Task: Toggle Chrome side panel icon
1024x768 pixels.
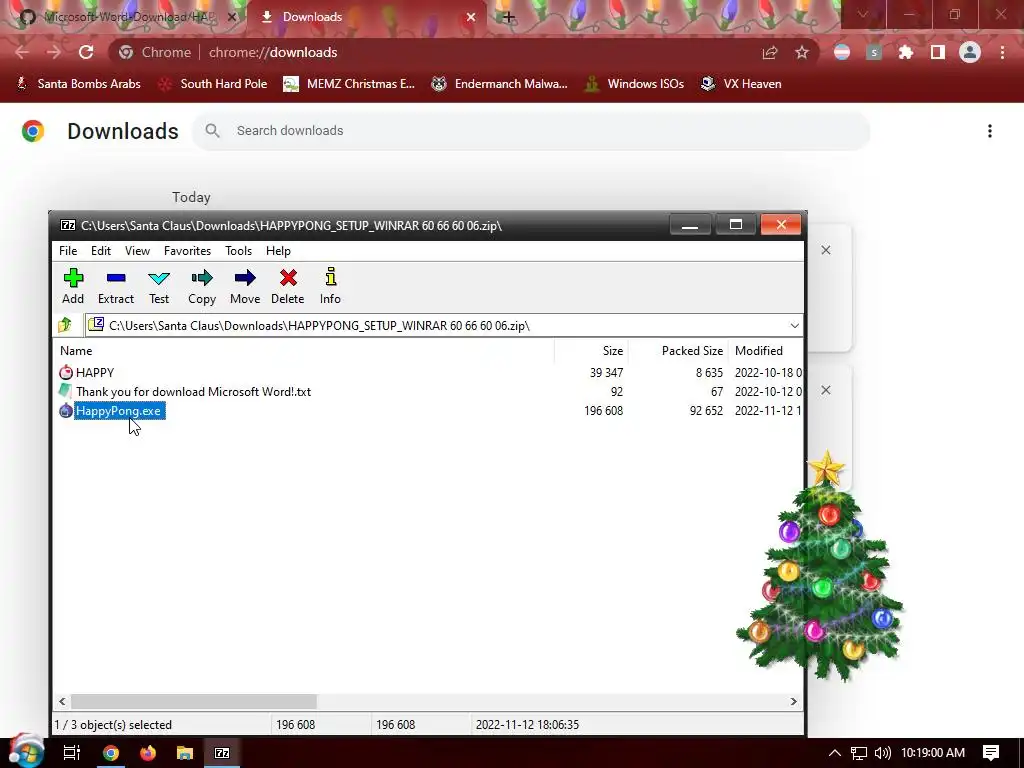Action: (x=938, y=52)
